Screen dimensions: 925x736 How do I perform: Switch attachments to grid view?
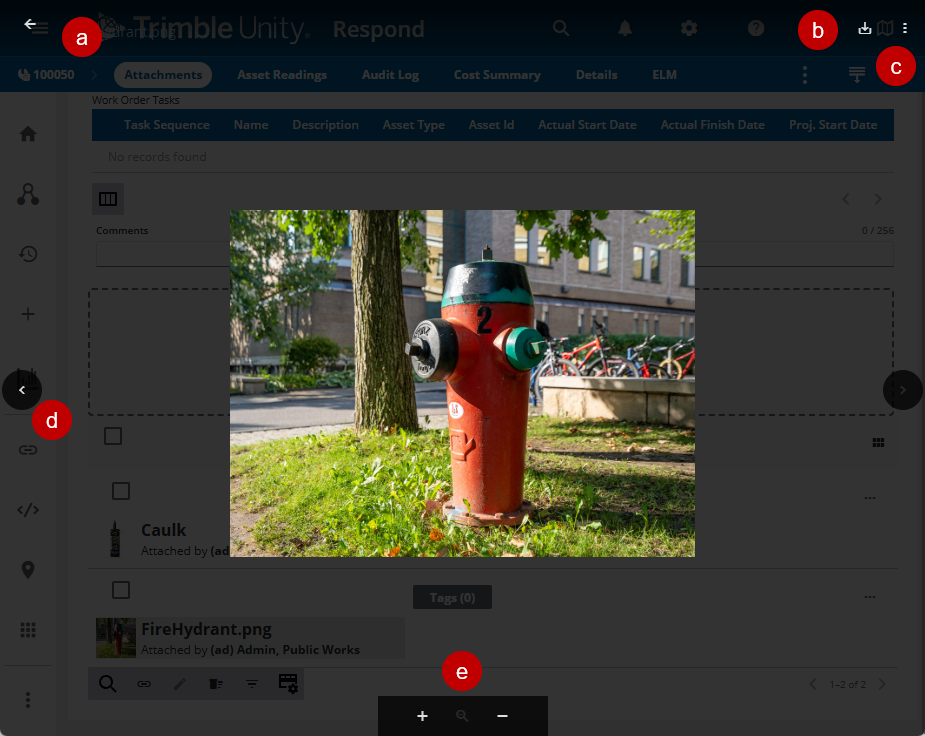click(x=878, y=442)
